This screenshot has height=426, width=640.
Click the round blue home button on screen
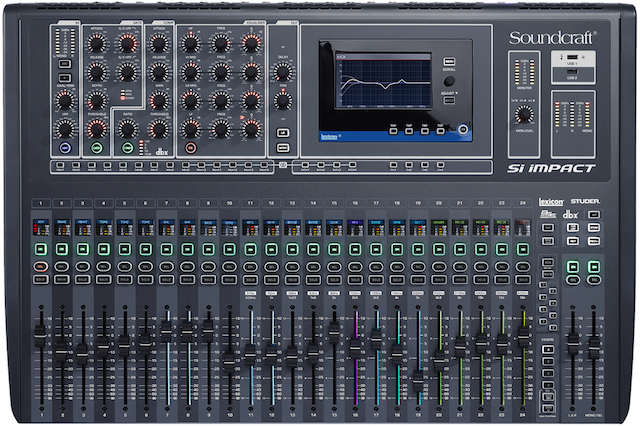click(x=462, y=129)
